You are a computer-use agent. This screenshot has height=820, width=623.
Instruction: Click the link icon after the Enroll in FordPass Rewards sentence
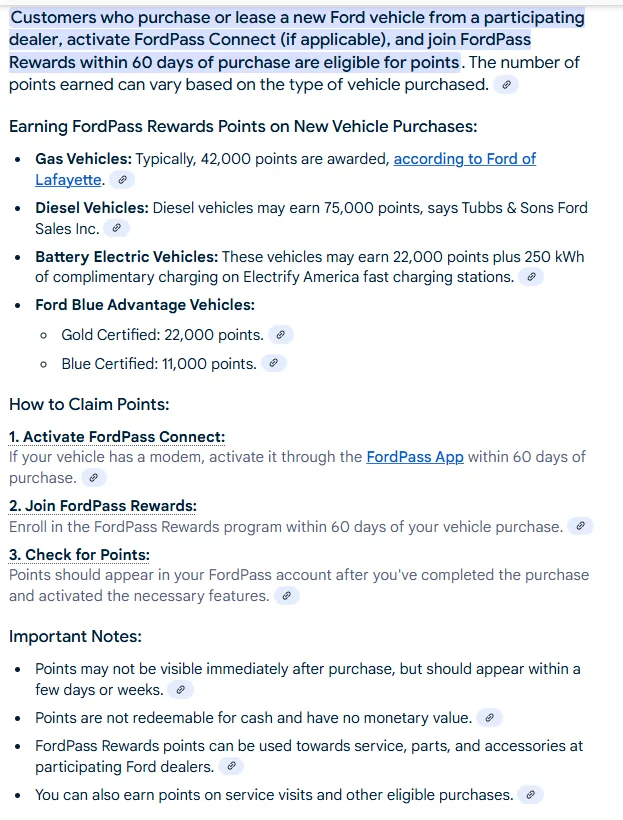[x=580, y=526]
